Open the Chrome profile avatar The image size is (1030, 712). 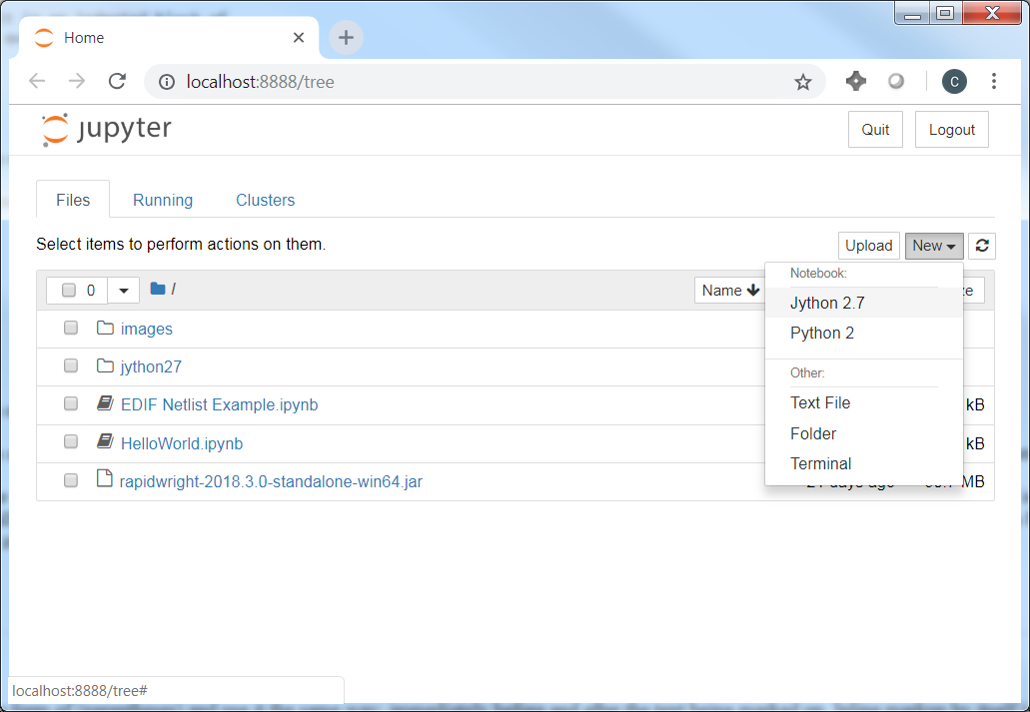954,81
